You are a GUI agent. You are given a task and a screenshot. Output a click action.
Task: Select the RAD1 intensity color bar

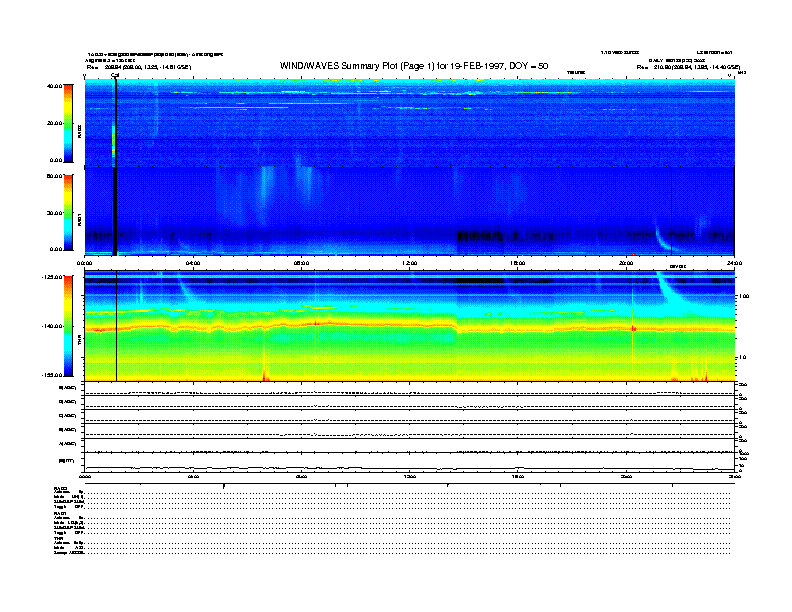[68, 212]
